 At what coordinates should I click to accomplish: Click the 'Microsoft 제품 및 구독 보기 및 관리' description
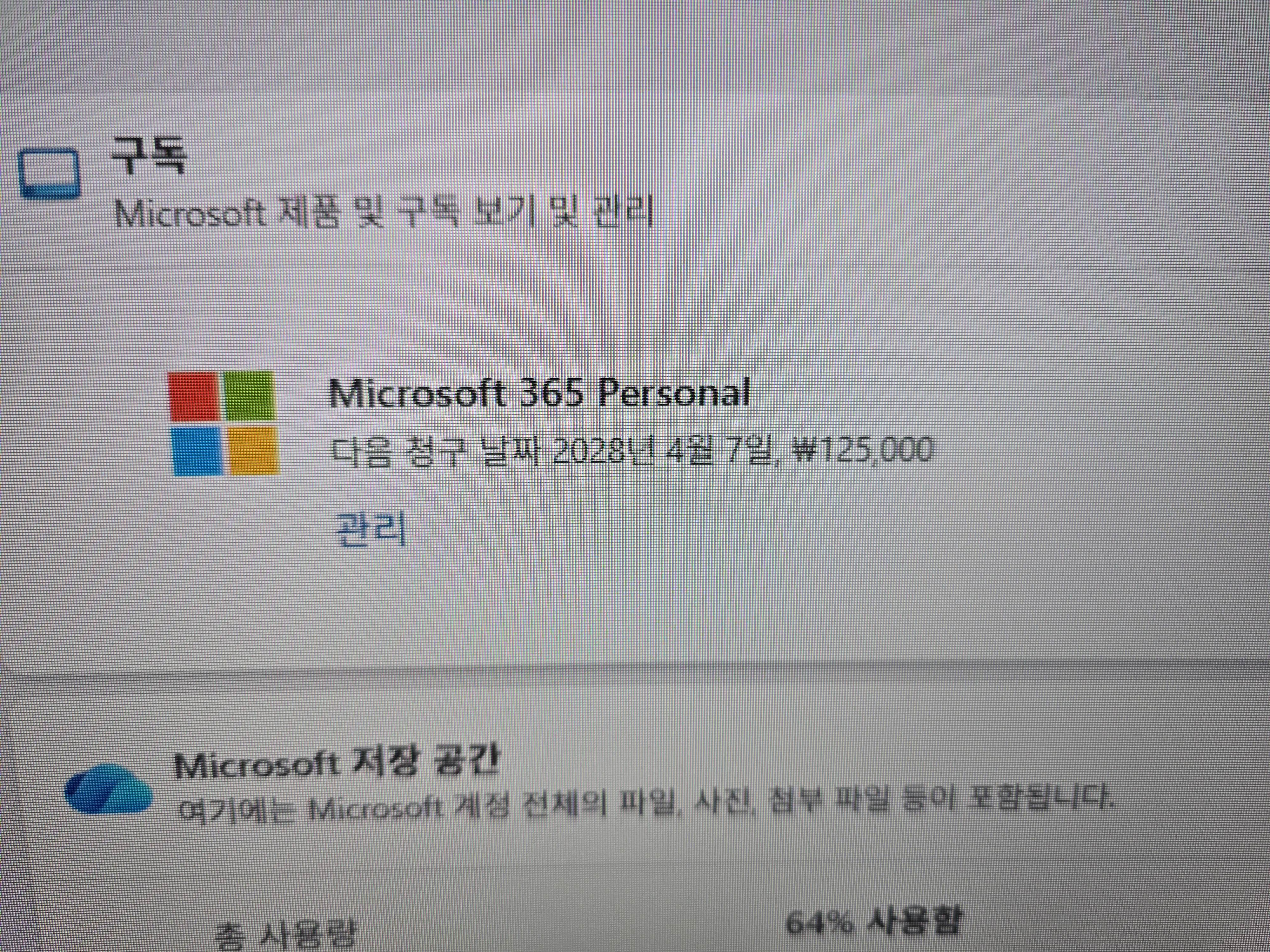pyautogui.click(x=384, y=212)
